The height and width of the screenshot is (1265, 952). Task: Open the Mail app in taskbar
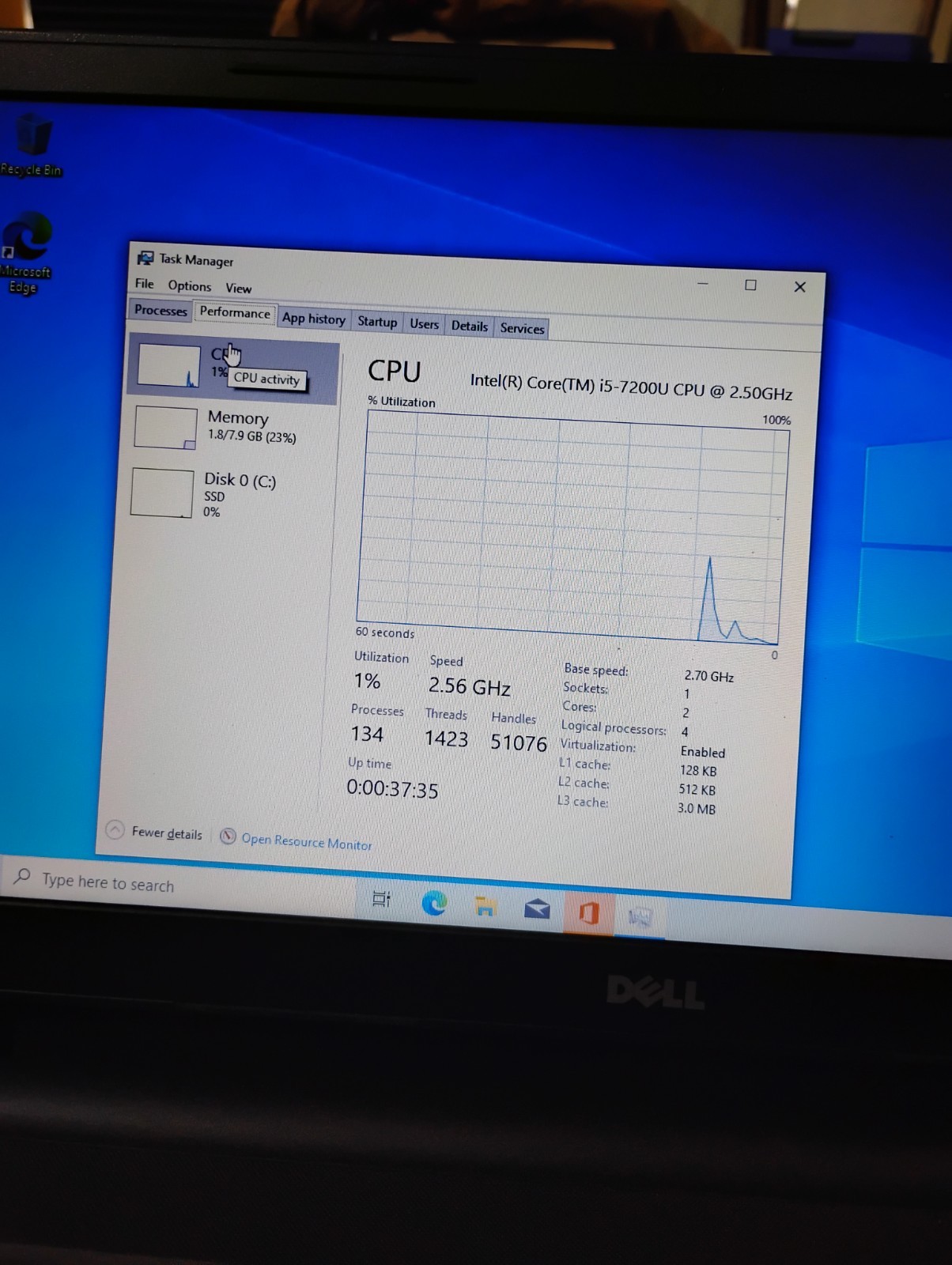pos(537,908)
